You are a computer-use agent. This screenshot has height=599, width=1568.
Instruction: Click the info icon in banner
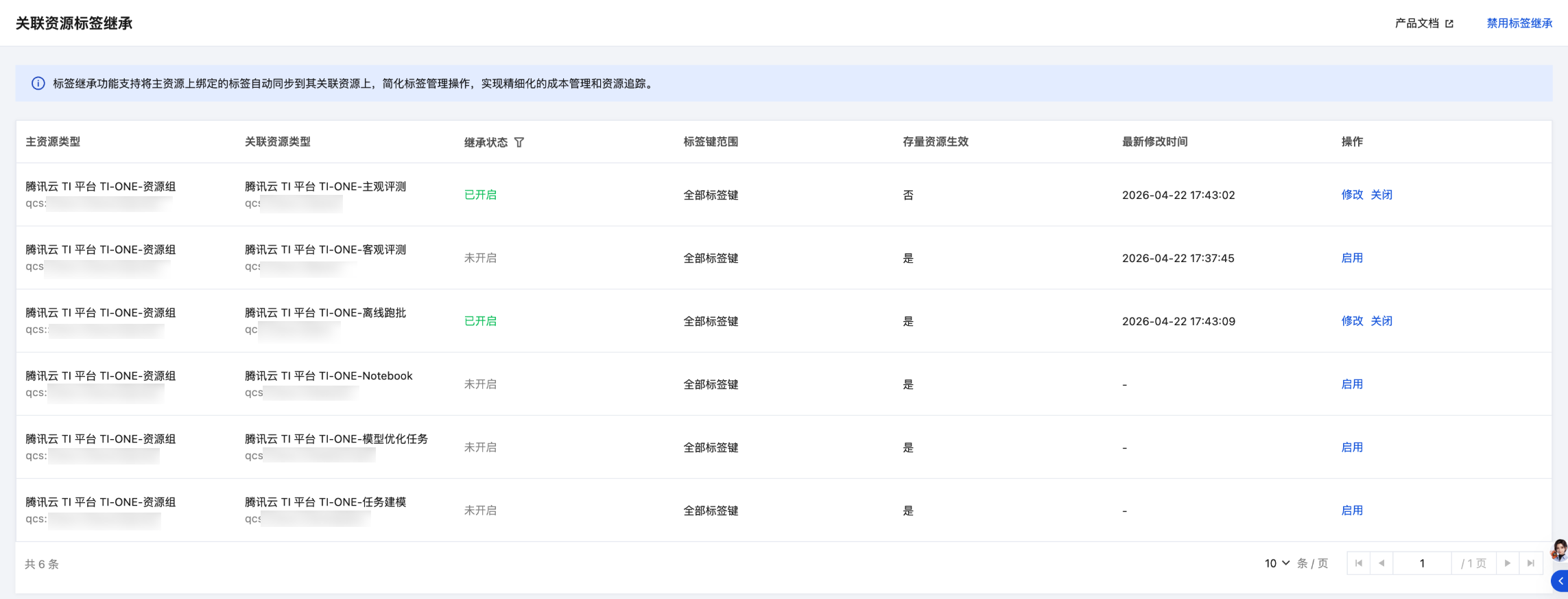tap(38, 84)
